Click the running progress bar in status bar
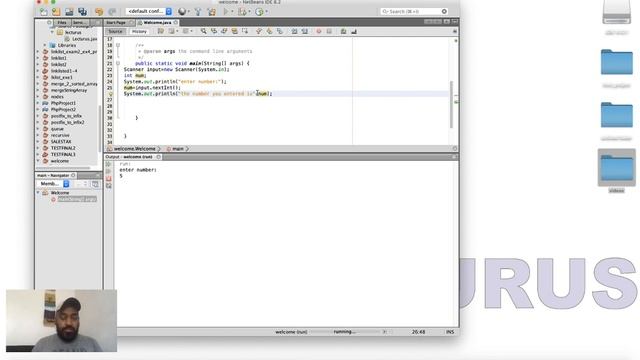Viewport: 640px width, 360px height. coord(345,332)
